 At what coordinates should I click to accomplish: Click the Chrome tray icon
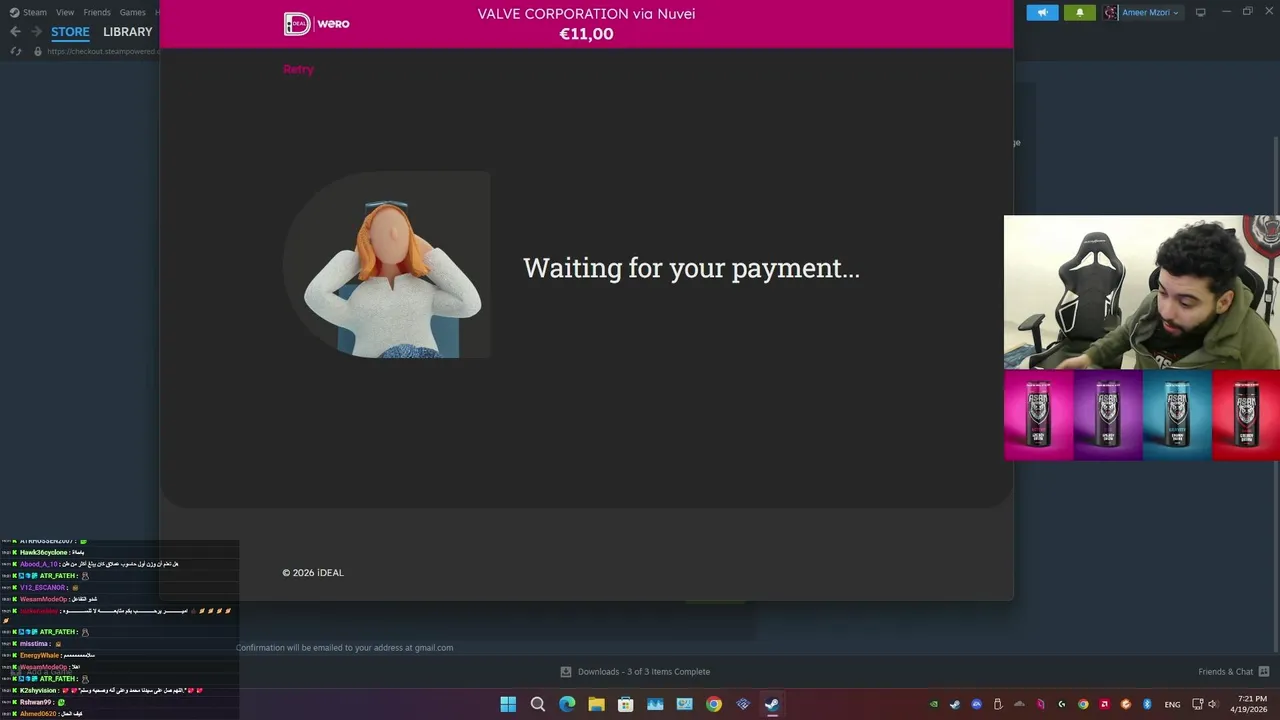click(x=1083, y=704)
